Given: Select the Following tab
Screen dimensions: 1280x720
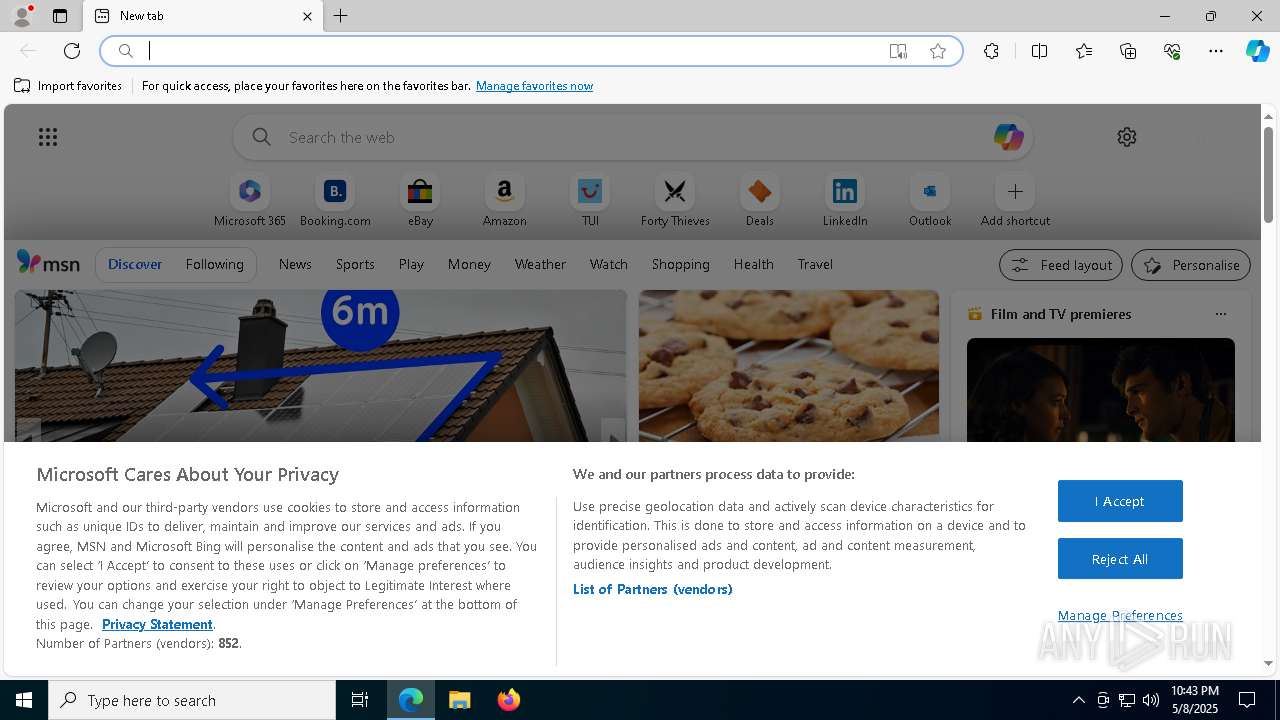Looking at the screenshot, I should coord(214,265).
